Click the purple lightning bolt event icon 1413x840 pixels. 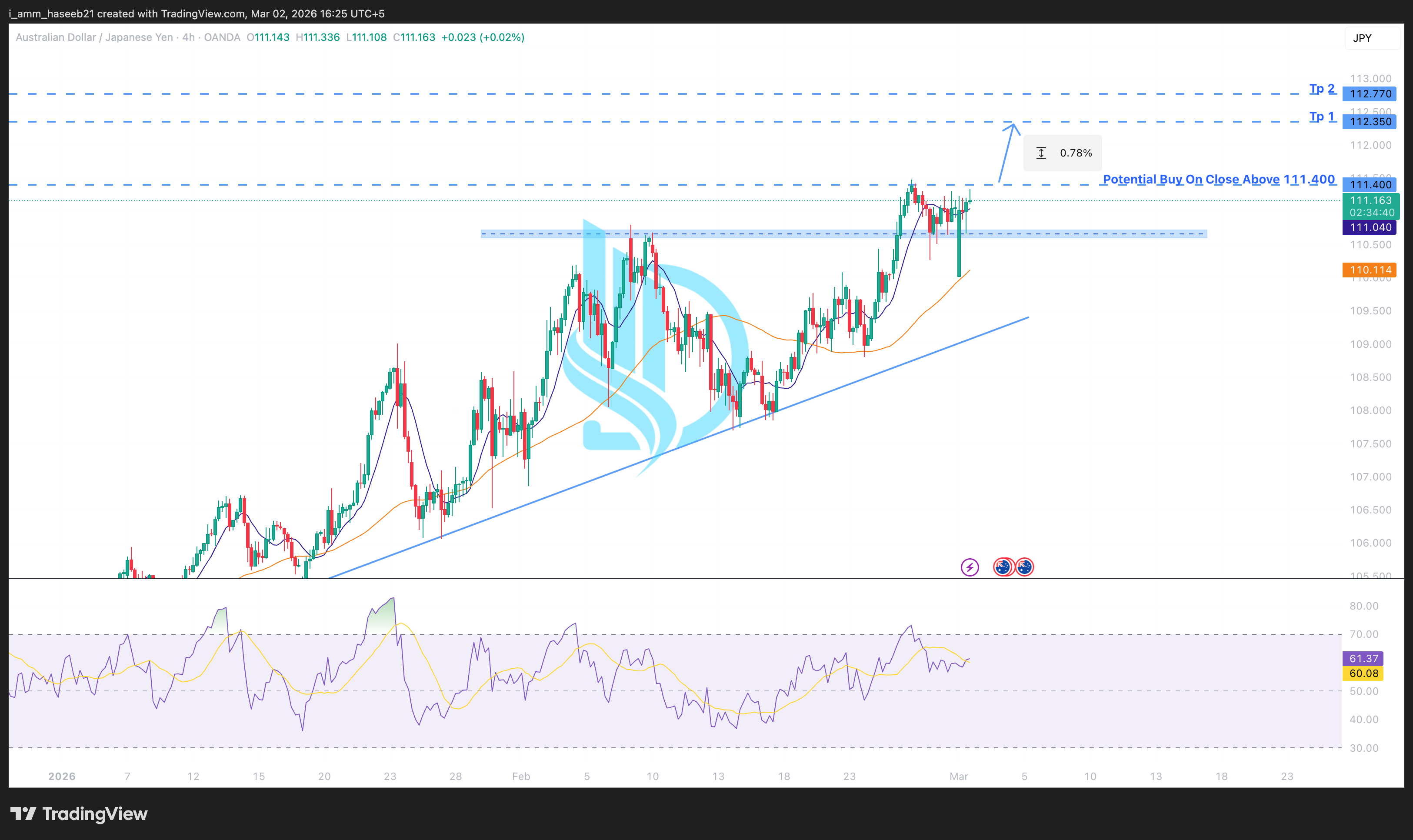970,567
